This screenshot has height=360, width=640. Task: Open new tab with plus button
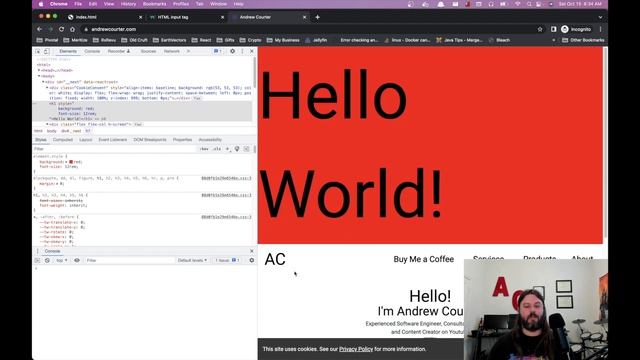coord(317,17)
